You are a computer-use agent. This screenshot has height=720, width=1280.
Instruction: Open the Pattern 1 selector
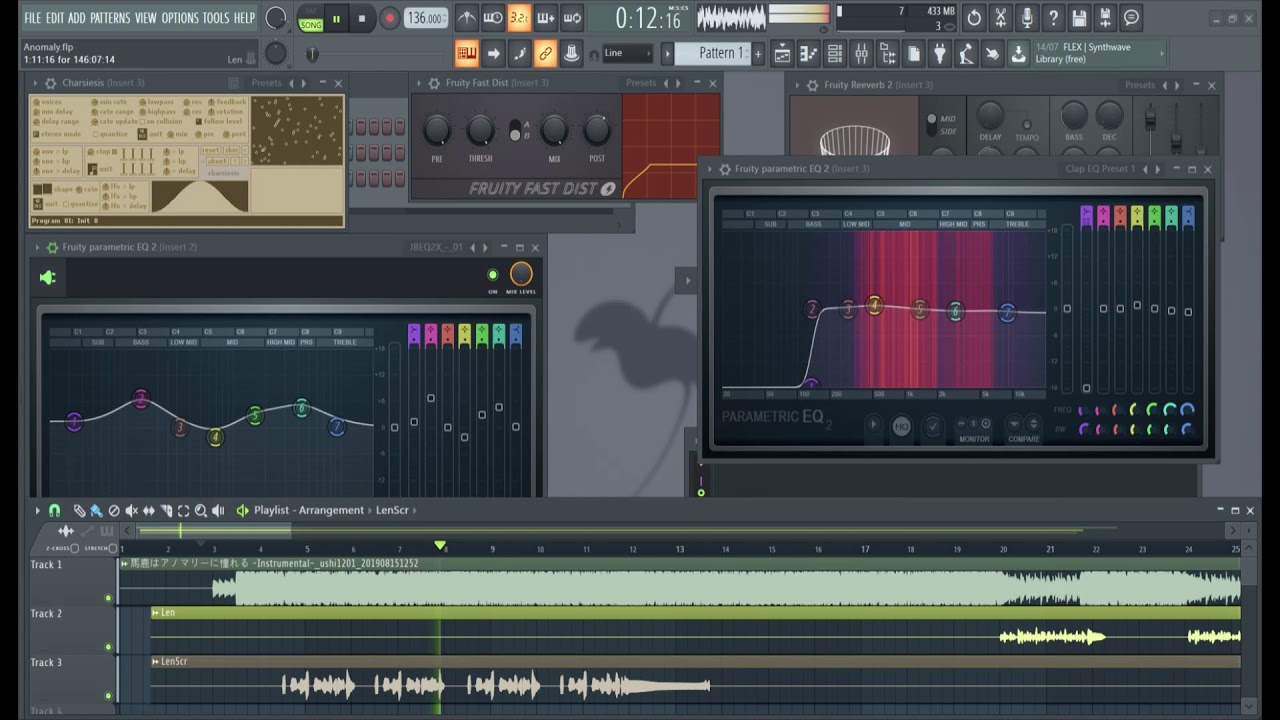(x=713, y=53)
